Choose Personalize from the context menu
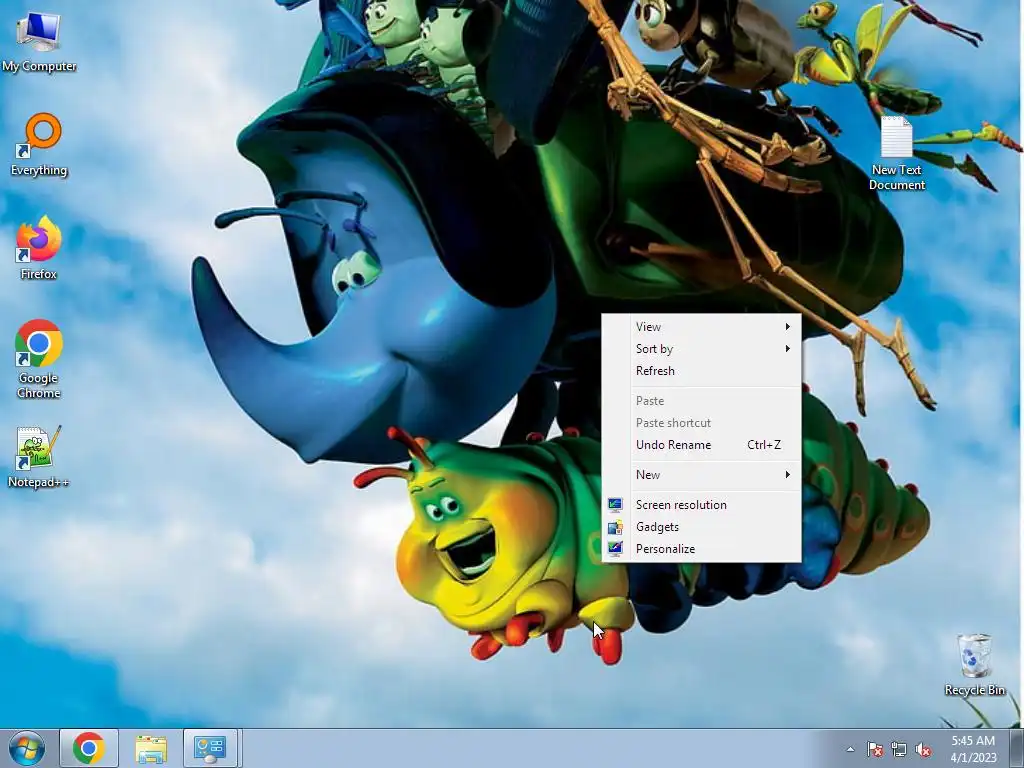The image size is (1024, 768). (701, 549)
